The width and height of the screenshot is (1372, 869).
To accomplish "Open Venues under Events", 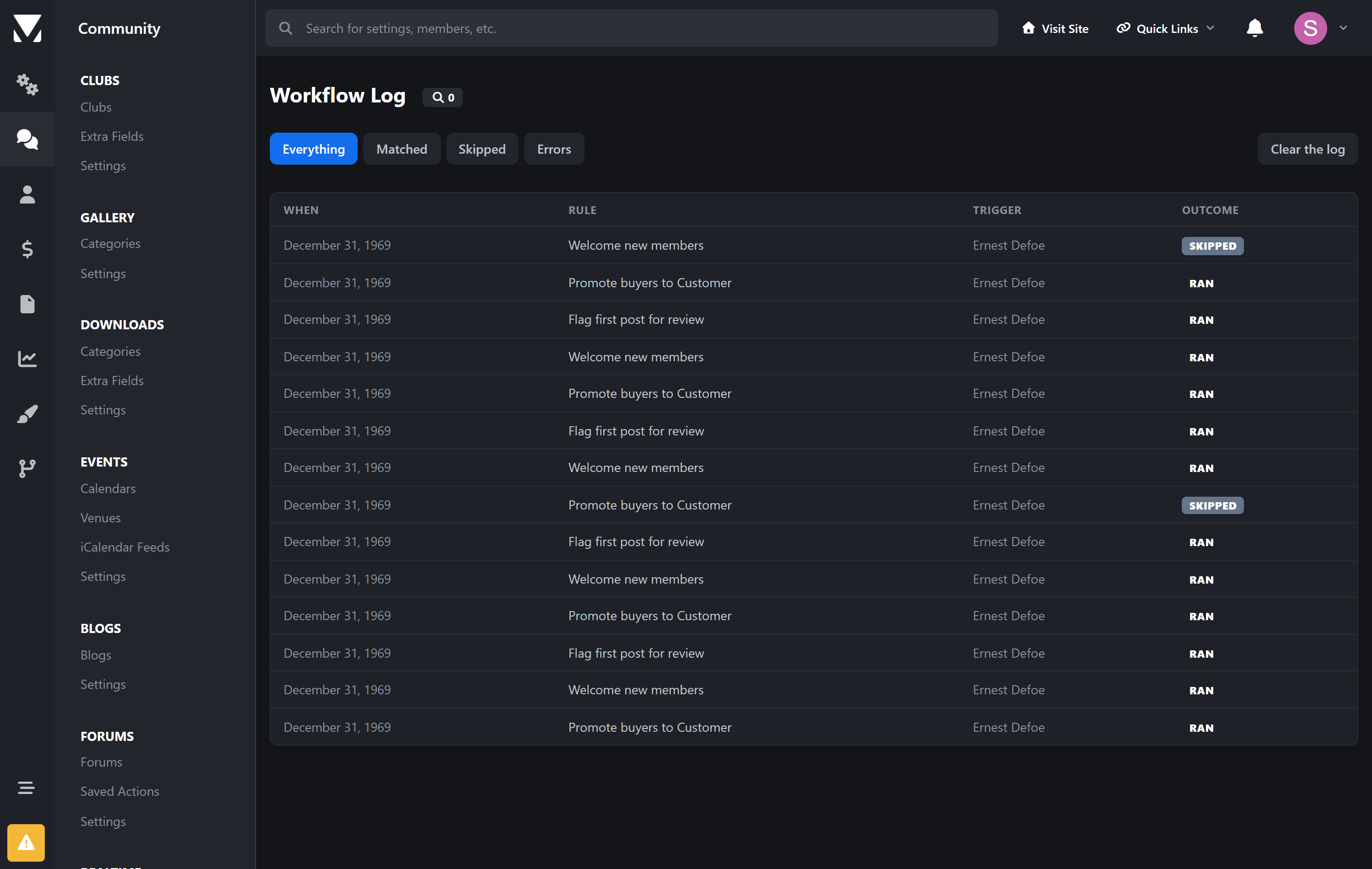I will coord(100,517).
